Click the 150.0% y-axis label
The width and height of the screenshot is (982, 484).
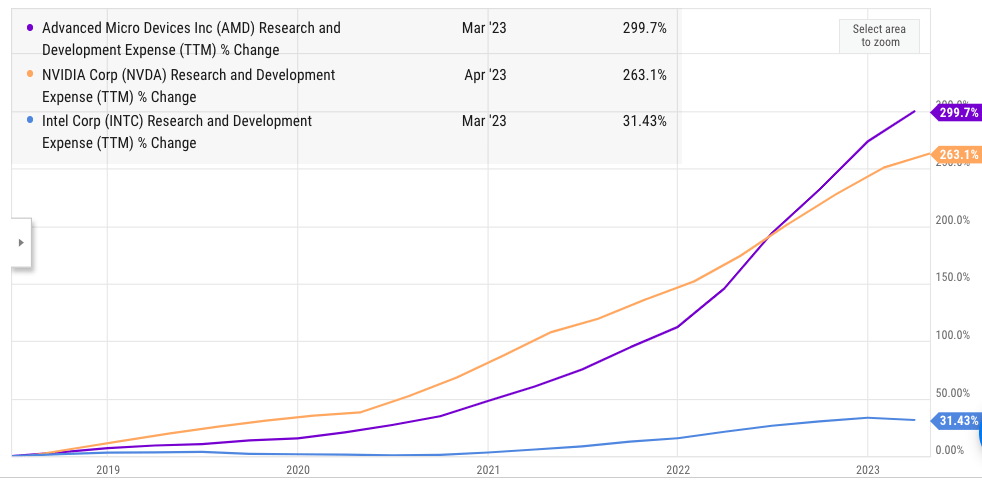(x=953, y=277)
